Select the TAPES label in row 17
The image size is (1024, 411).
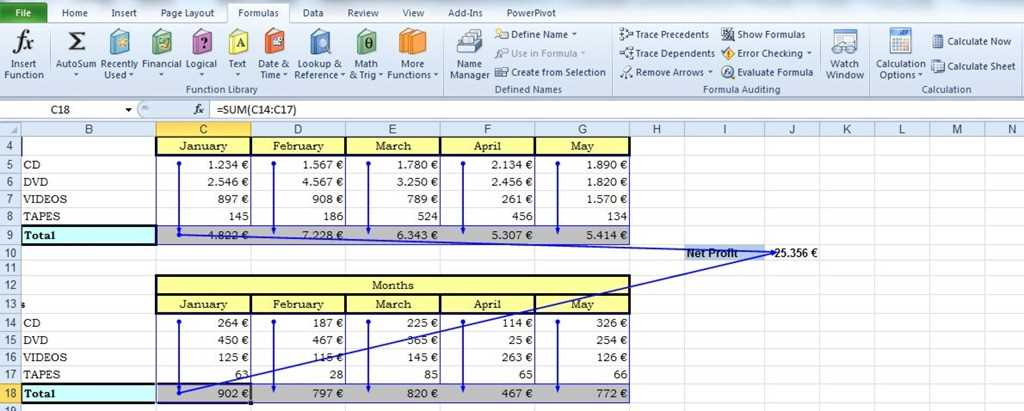(89, 374)
